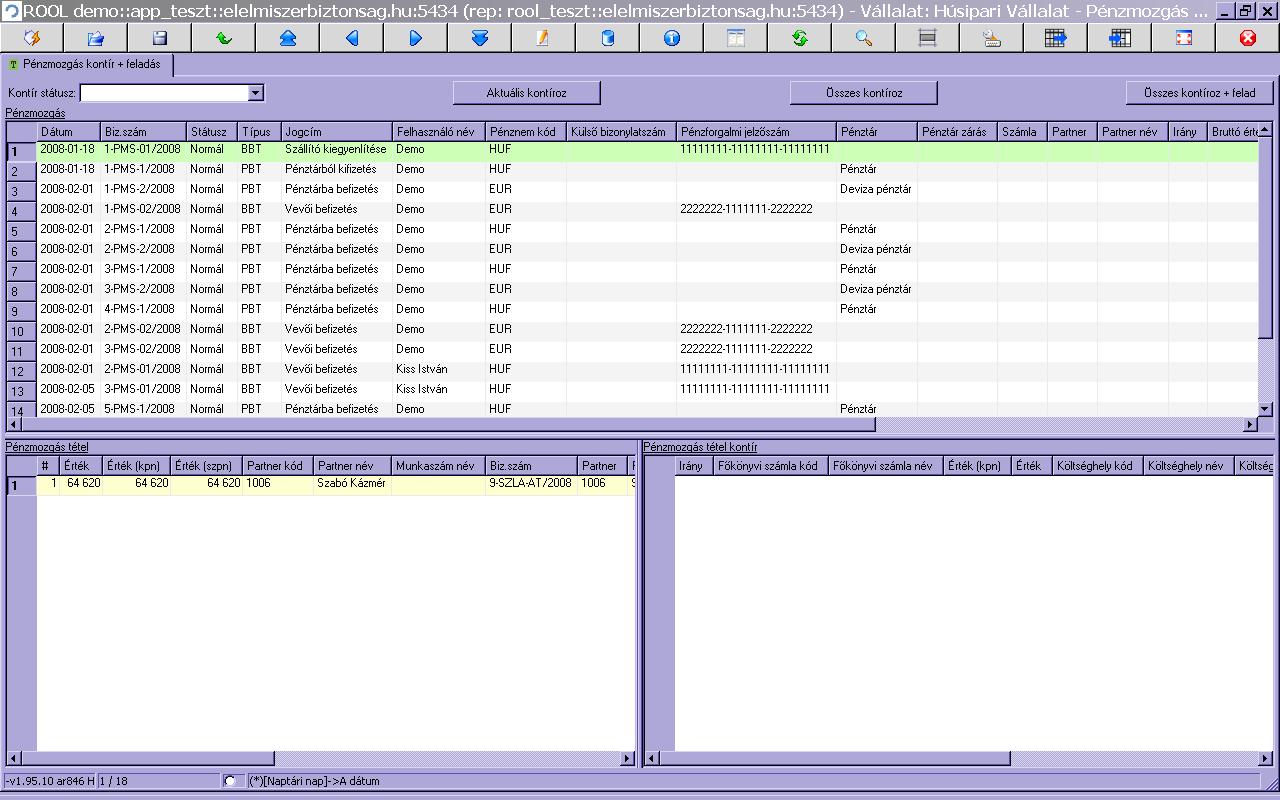Jump to first record with double-up arrow
The image size is (1280, 800).
pos(288,38)
